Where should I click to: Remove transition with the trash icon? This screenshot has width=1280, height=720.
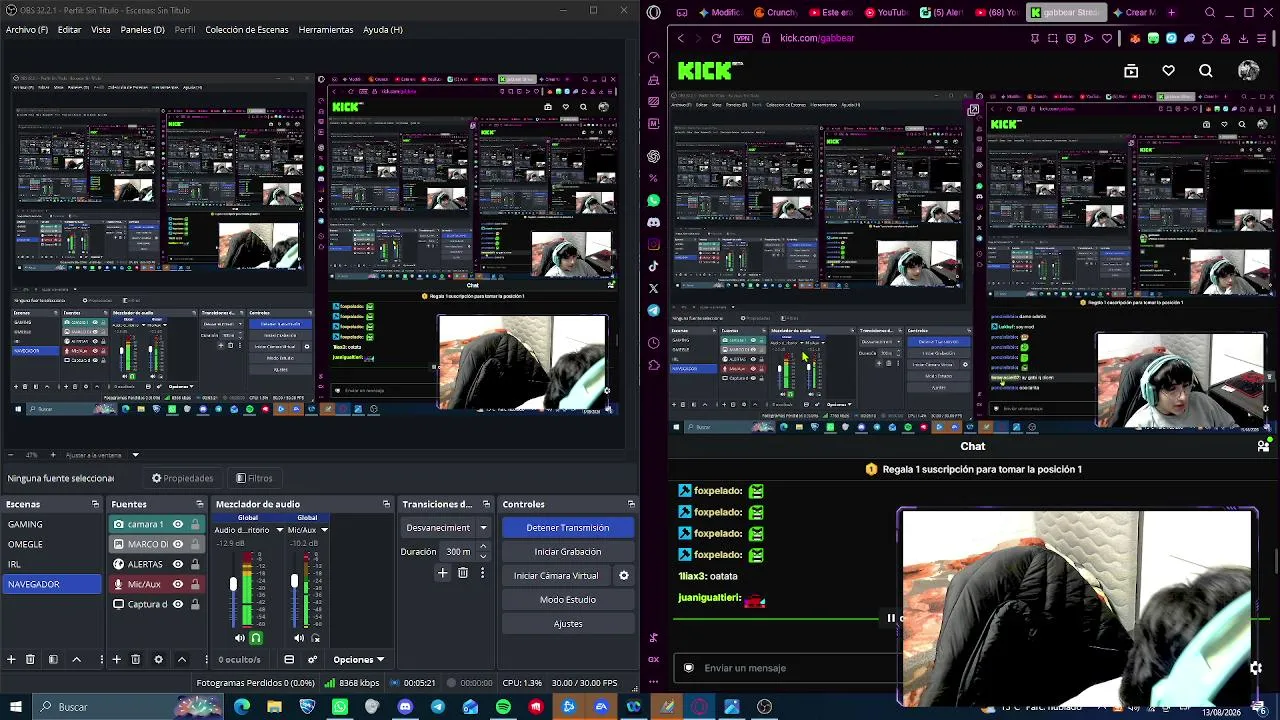pos(463,573)
